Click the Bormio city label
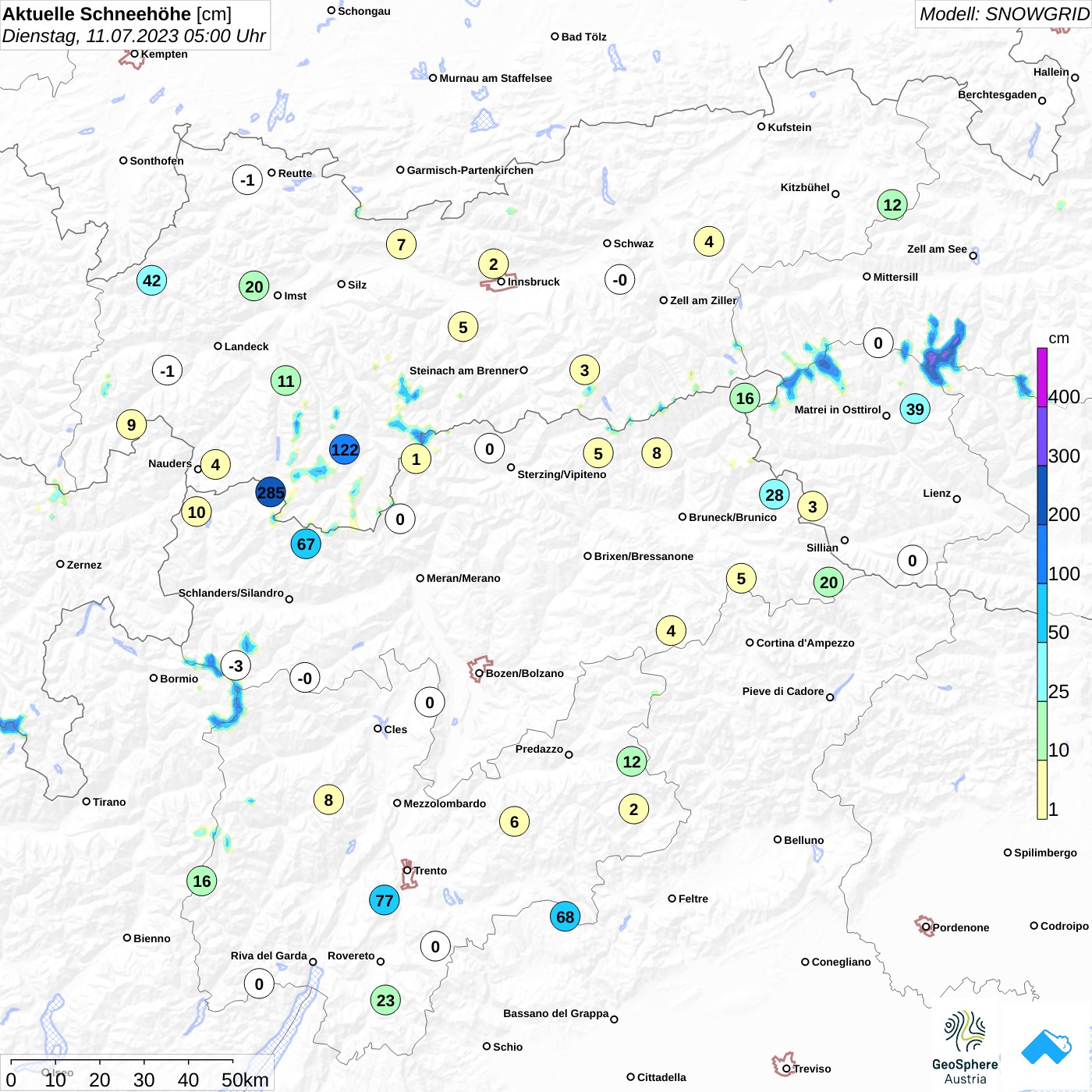Screen dimensions: 1092x1092 pos(179,679)
